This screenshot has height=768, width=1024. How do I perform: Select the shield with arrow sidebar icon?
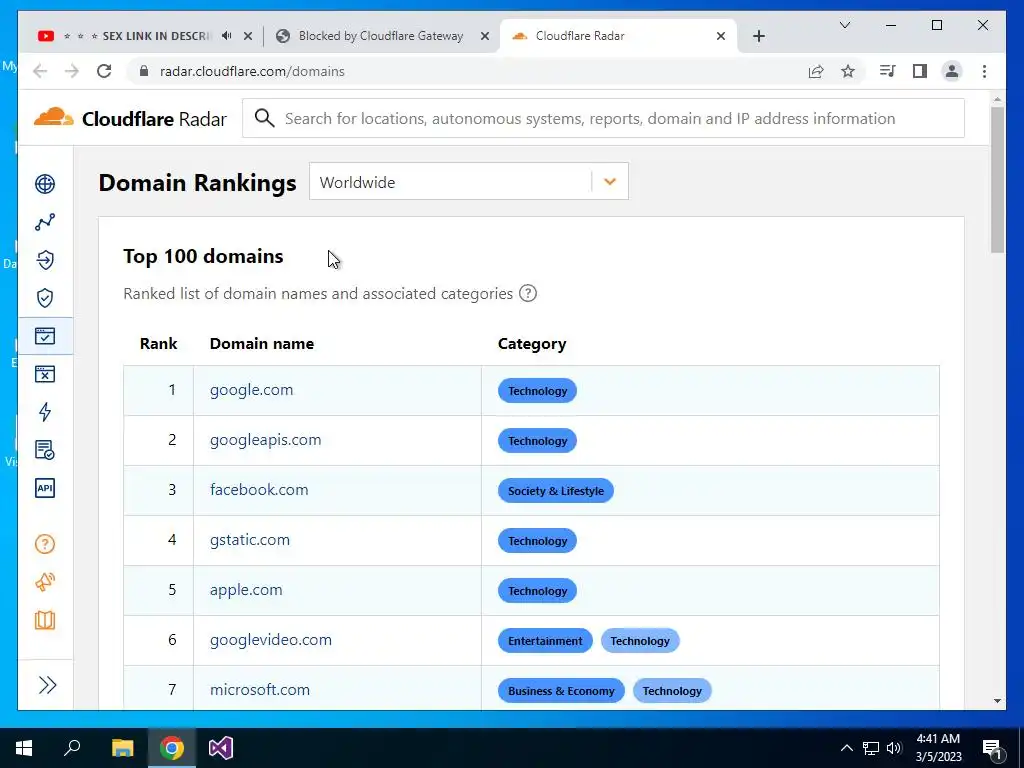[x=45, y=260]
